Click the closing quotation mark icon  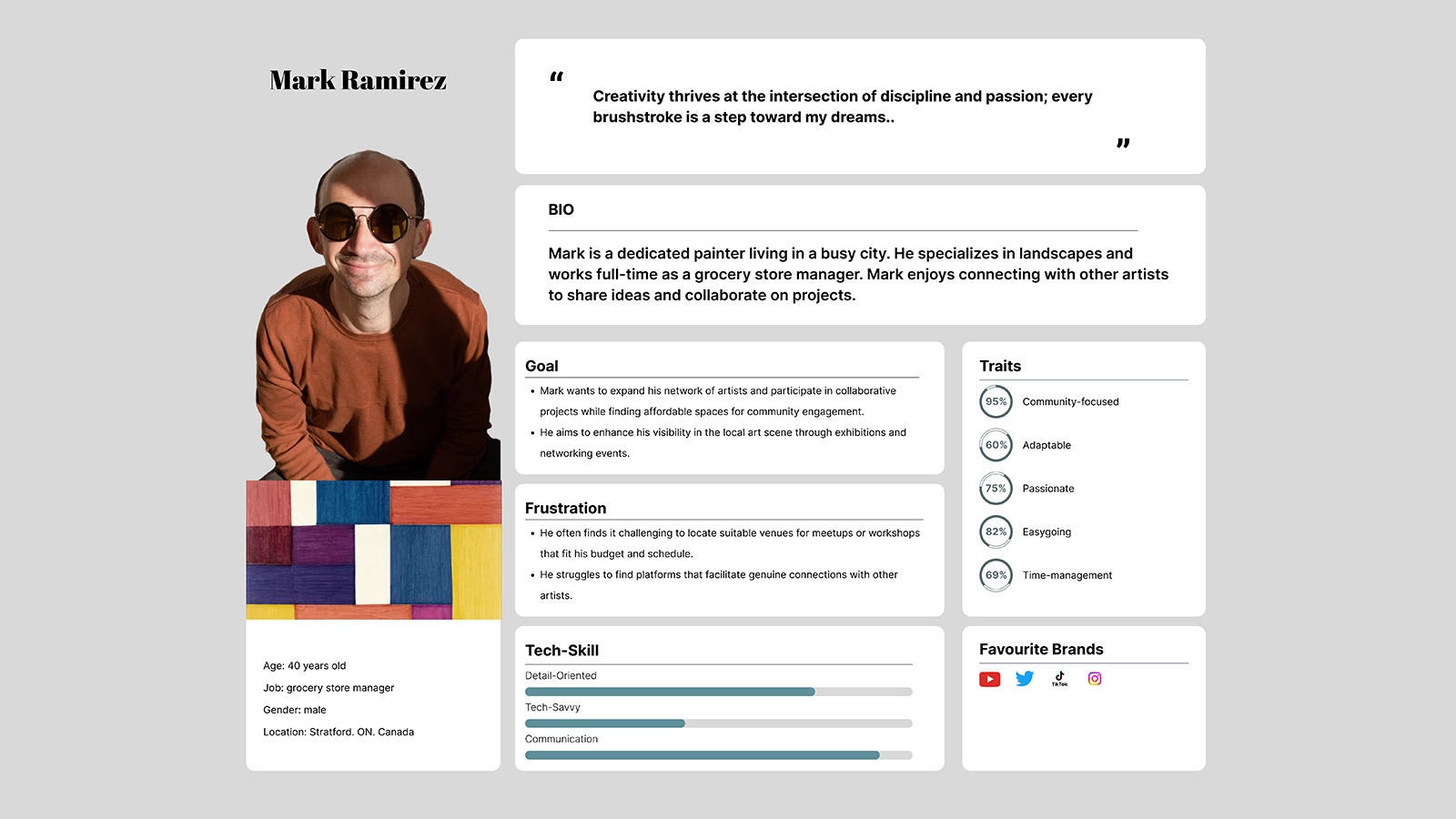[x=1123, y=143]
